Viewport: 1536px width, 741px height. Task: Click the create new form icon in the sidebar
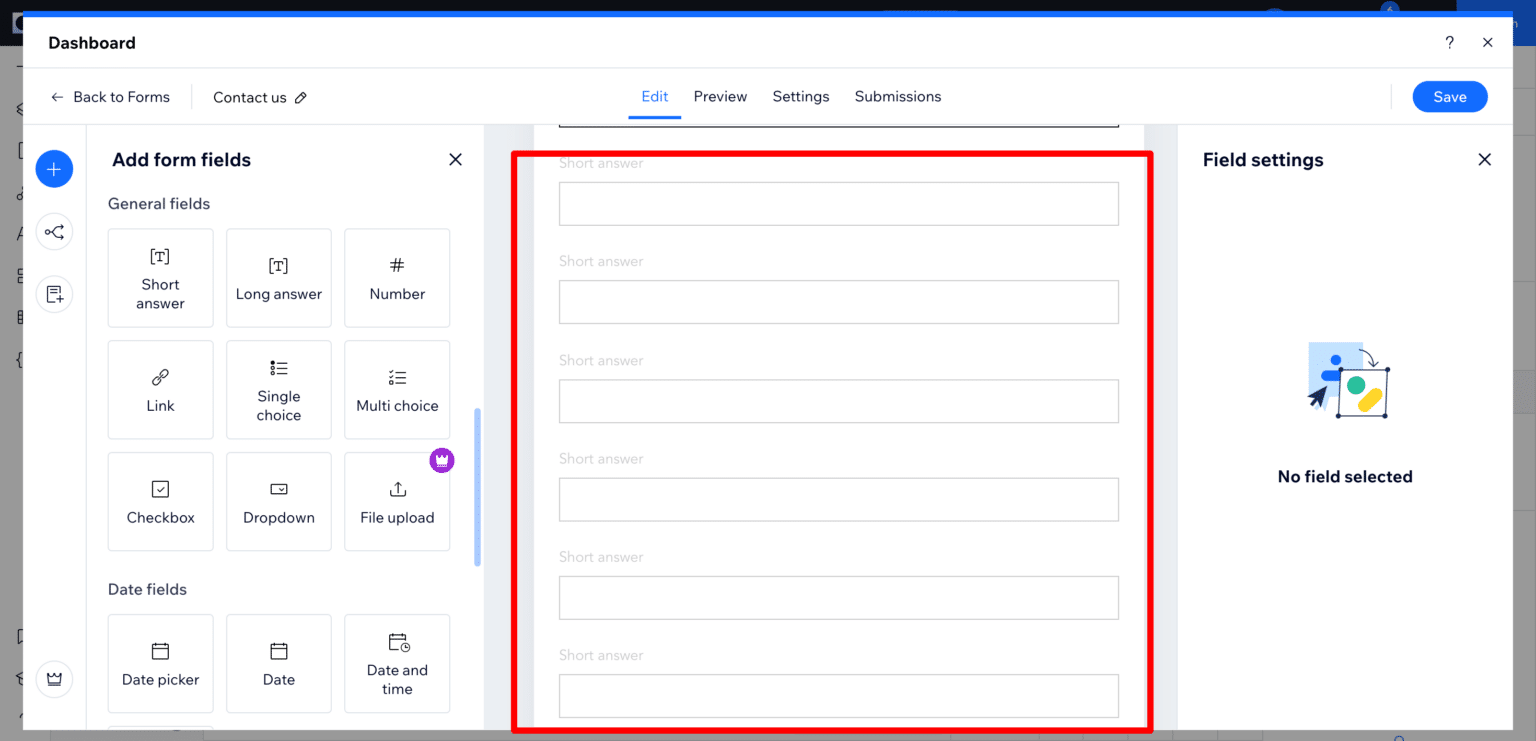(54, 293)
